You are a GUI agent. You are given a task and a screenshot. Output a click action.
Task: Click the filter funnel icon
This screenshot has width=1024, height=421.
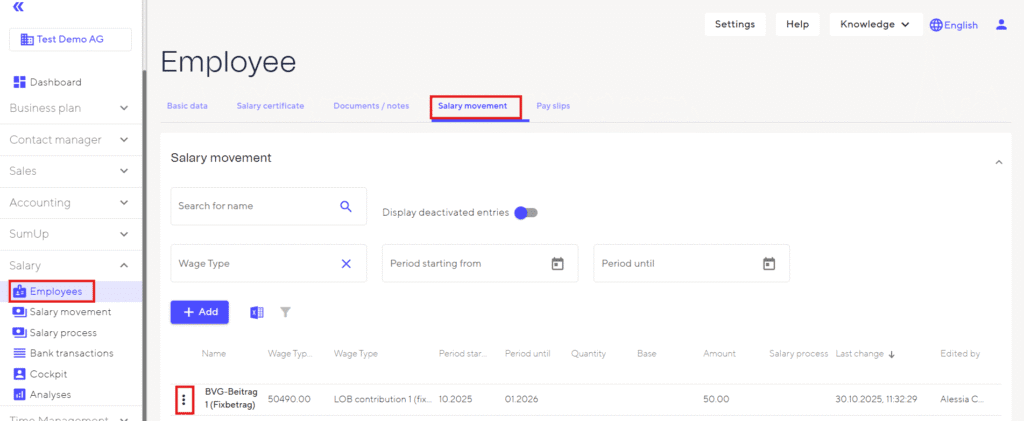click(x=286, y=312)
